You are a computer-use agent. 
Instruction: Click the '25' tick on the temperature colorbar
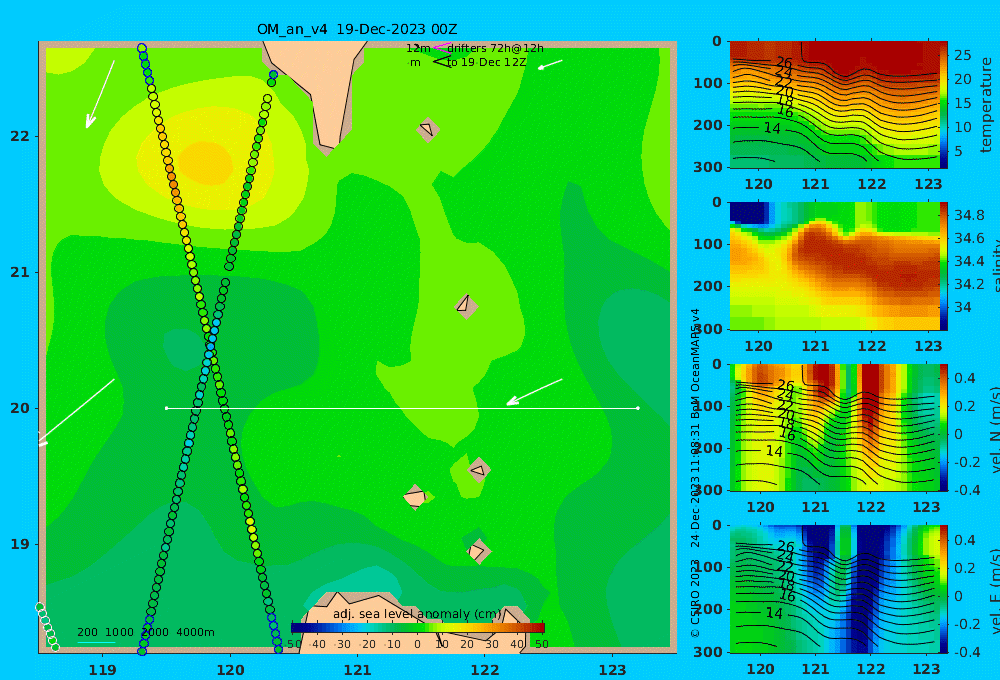point(962,55)
